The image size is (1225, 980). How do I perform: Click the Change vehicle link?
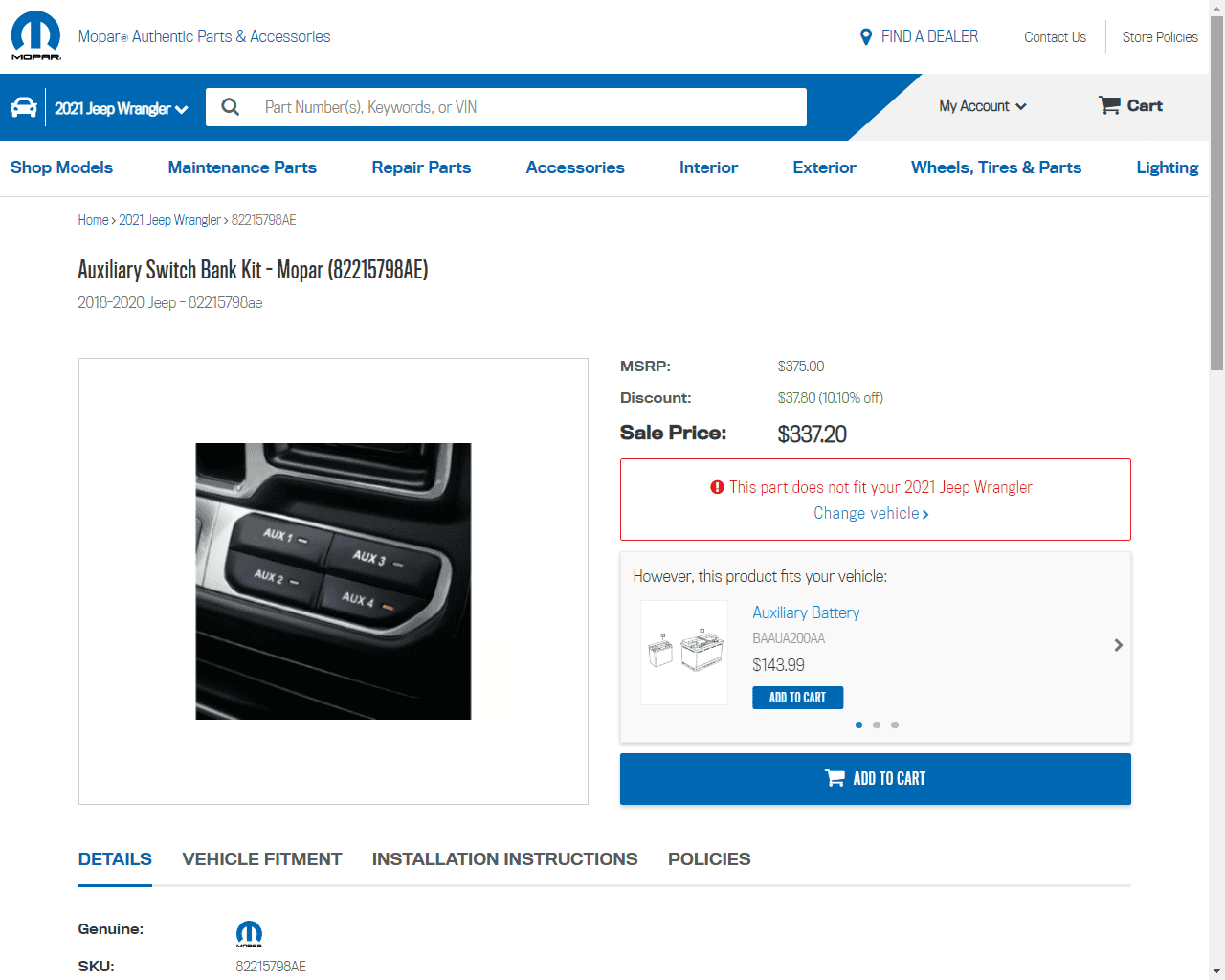[871, 513]
